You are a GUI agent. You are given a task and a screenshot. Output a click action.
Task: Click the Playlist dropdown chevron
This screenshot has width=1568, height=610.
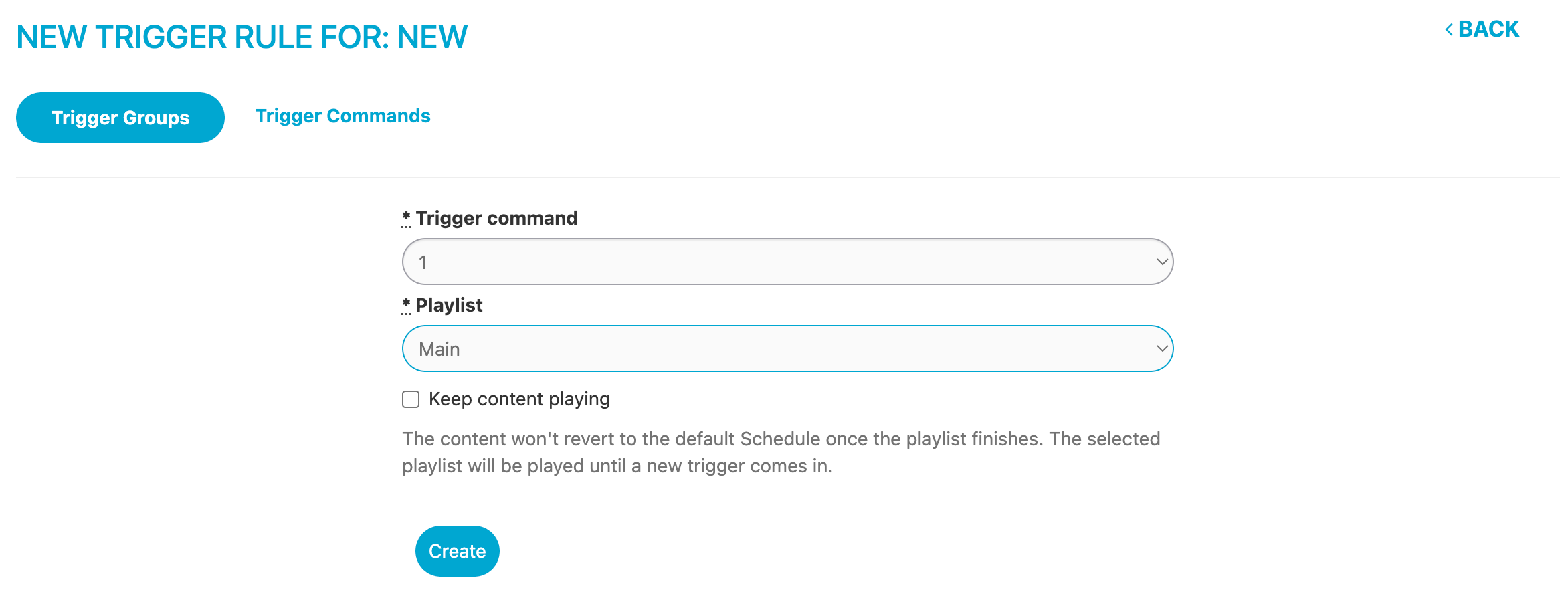point(1161,348)
